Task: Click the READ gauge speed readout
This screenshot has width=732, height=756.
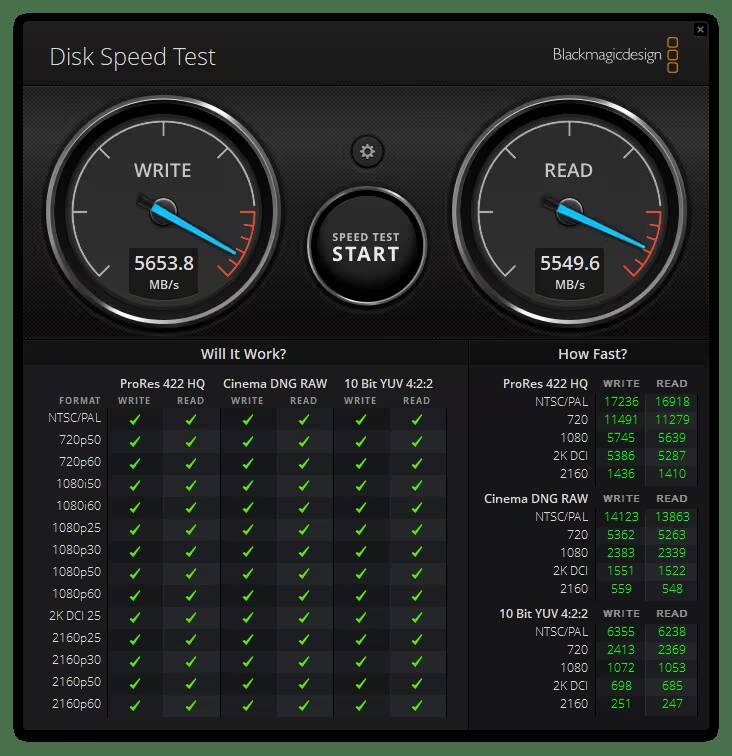Action: coord(569,272)
